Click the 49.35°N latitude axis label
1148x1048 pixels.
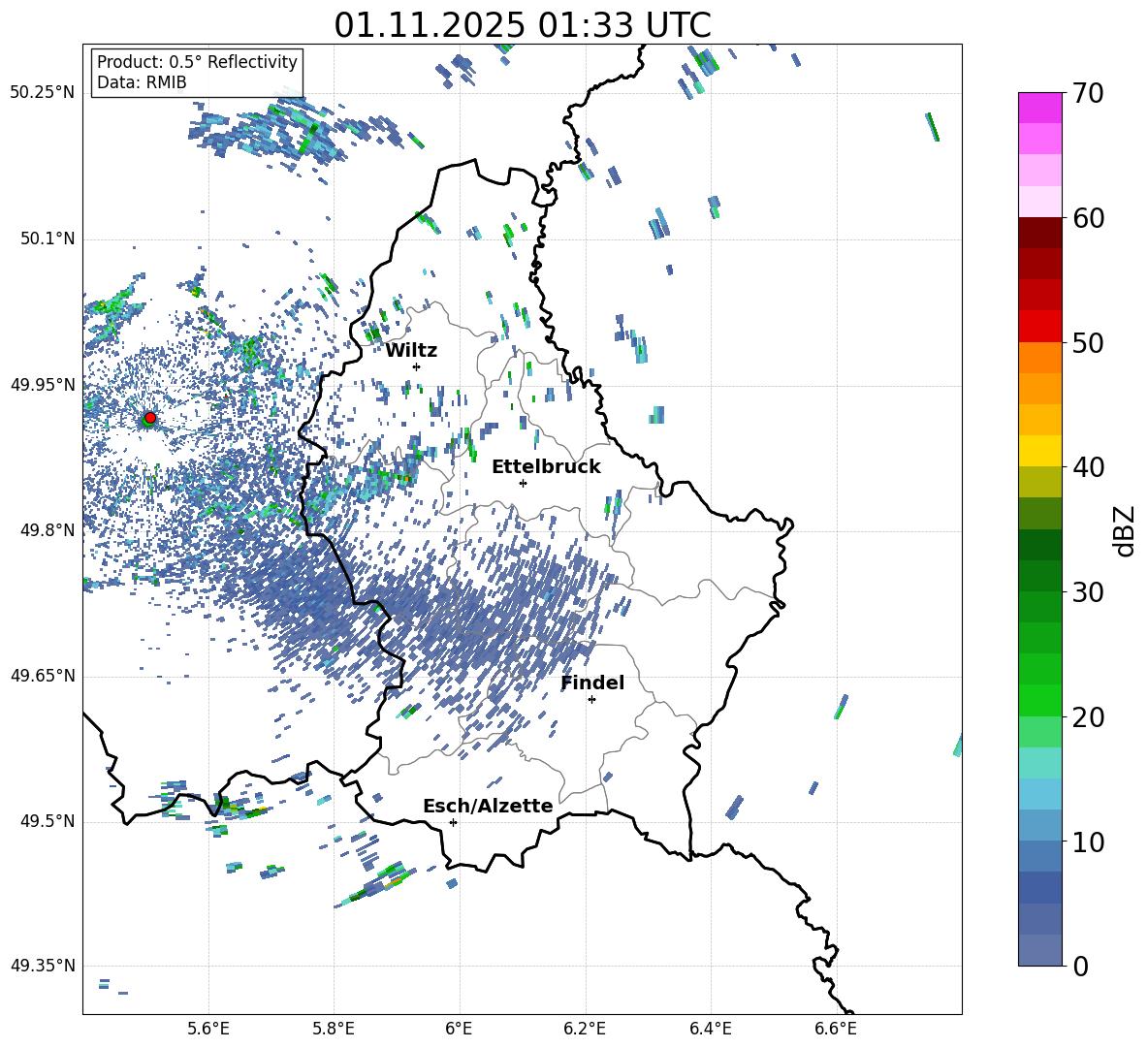pyautogui.click(x=43, y=966)
